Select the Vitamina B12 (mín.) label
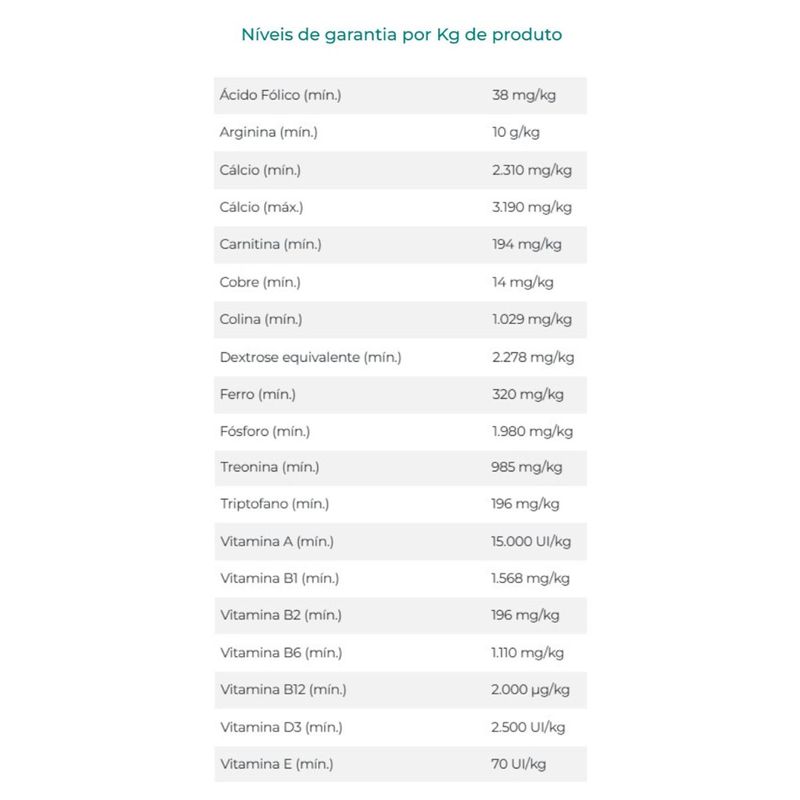This screenshot has width=800, height=800. 283,690
